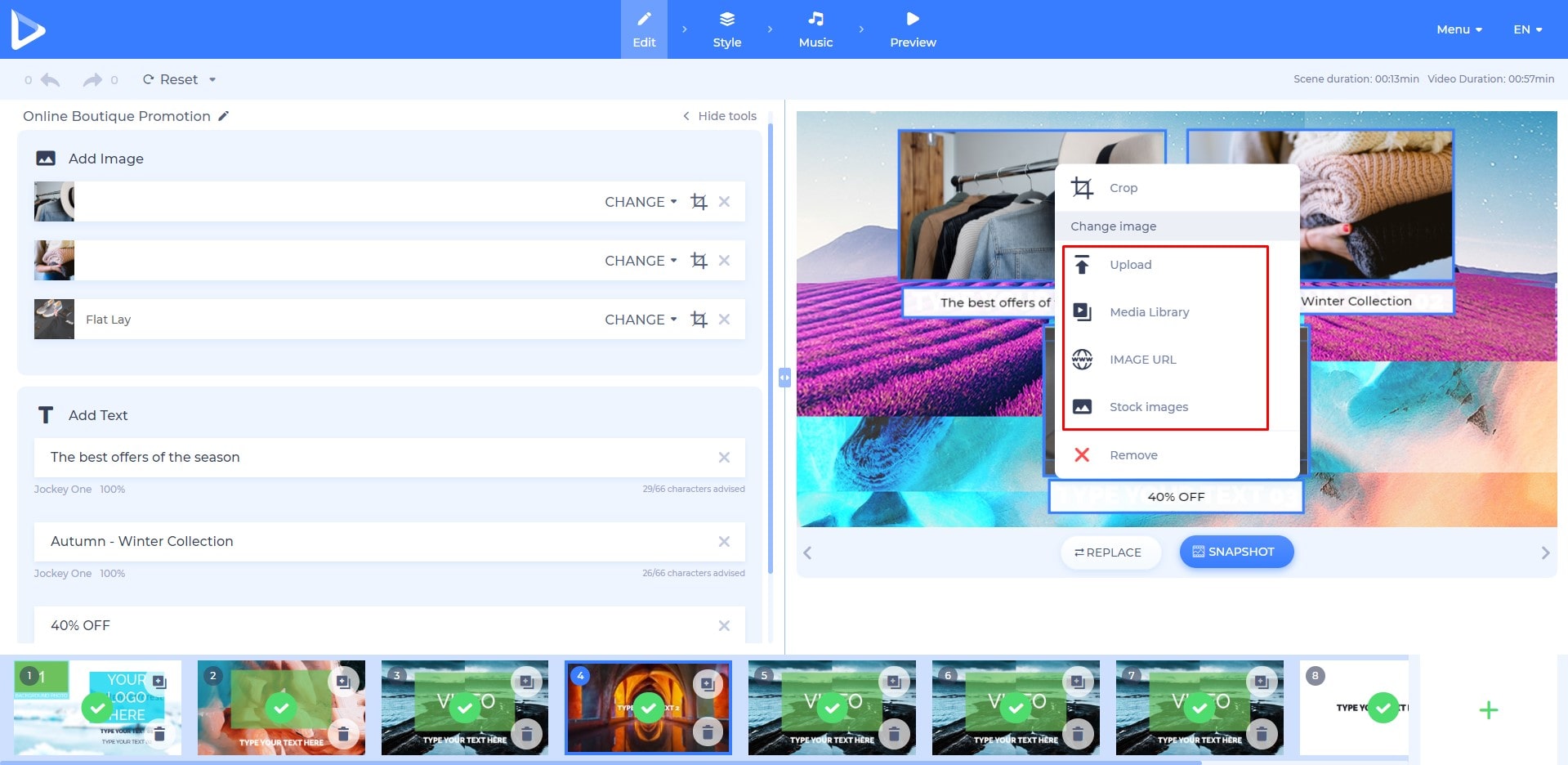This screenshot has height=765, width=1568.
Task: Click the crop icon for Flat Lay image
Action: 699,320
